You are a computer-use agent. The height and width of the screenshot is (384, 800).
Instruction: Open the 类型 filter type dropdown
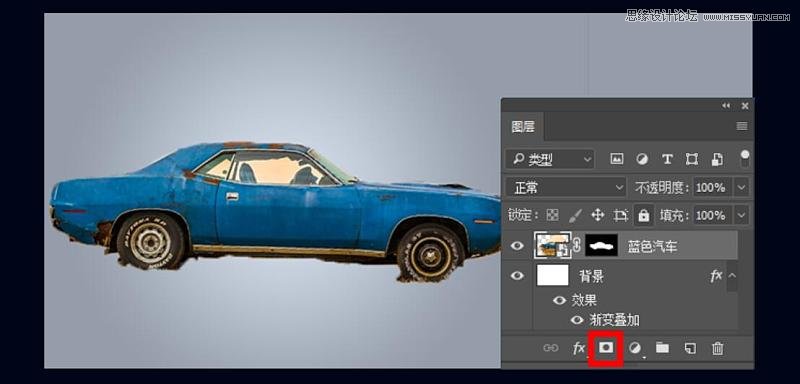(550, 160)
